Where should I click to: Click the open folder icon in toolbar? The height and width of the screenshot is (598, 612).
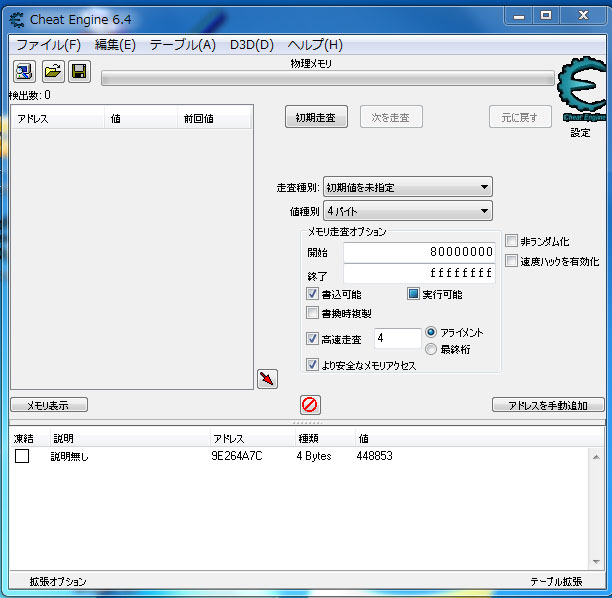coord(53,71)
